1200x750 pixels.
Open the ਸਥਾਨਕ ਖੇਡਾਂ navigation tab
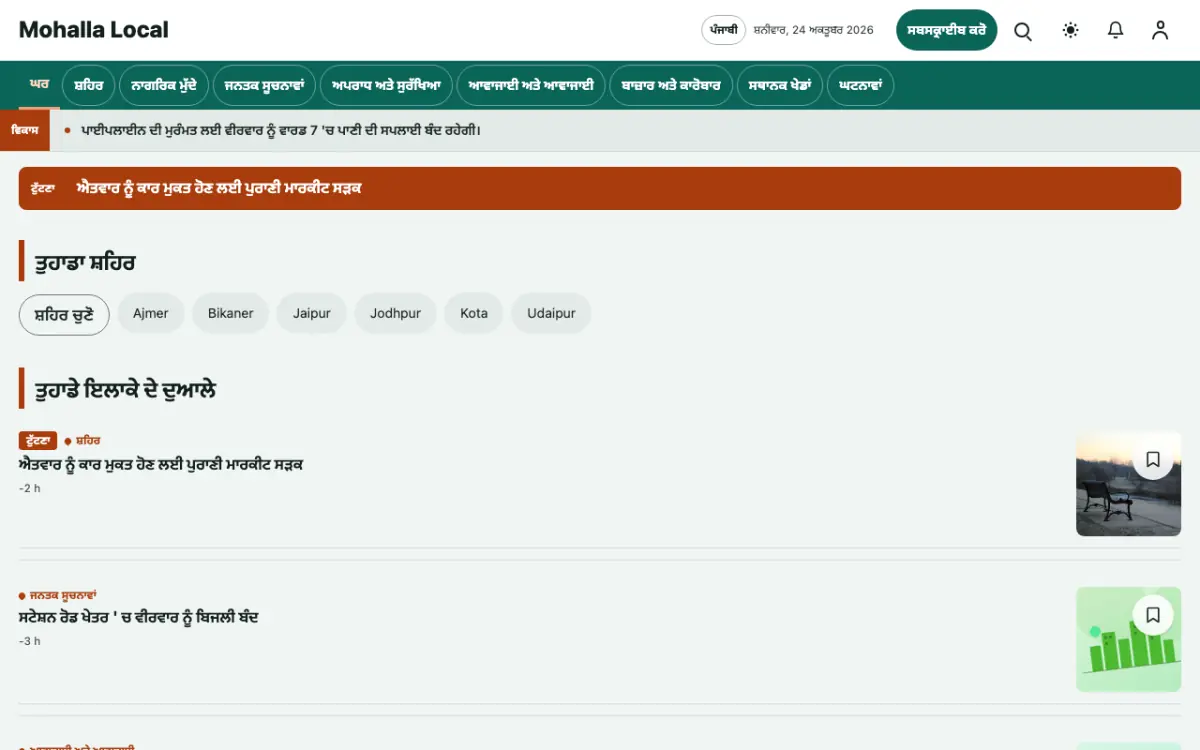click(x=780, y=86)
